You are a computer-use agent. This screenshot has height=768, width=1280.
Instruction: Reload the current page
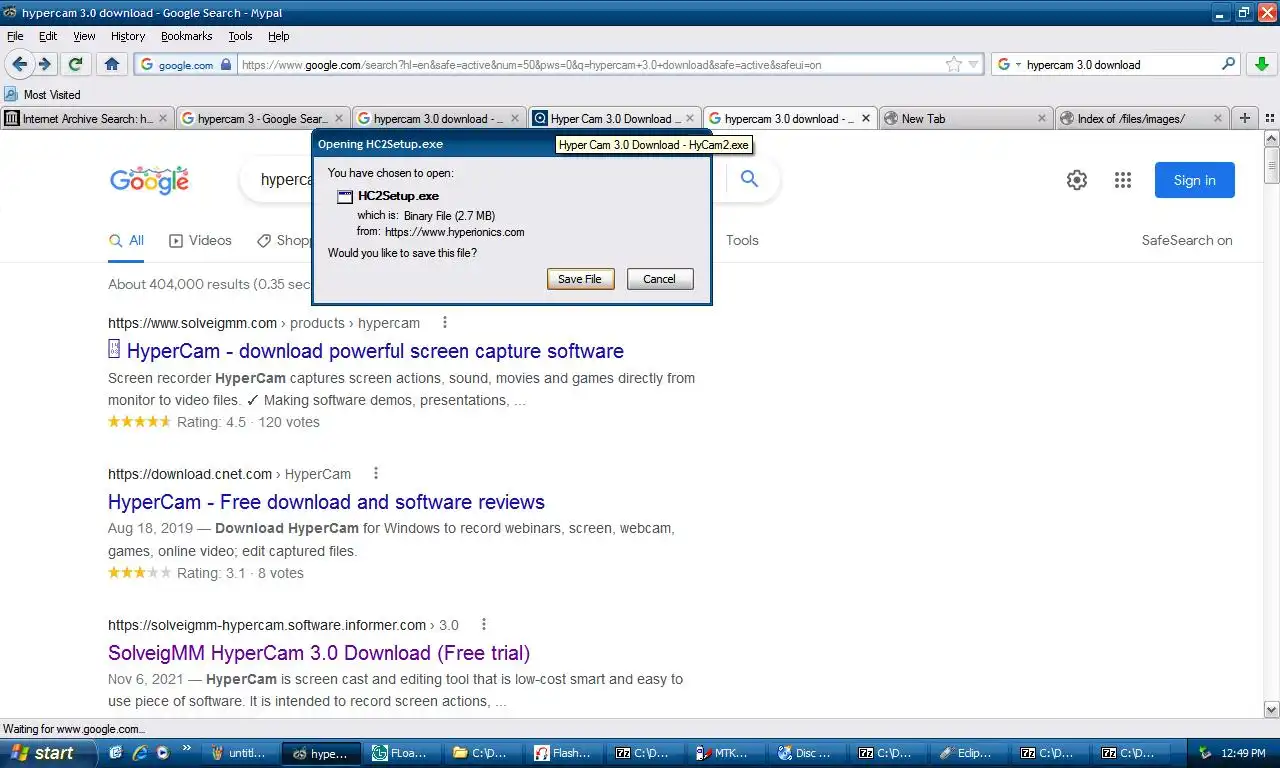pos(75,64)
